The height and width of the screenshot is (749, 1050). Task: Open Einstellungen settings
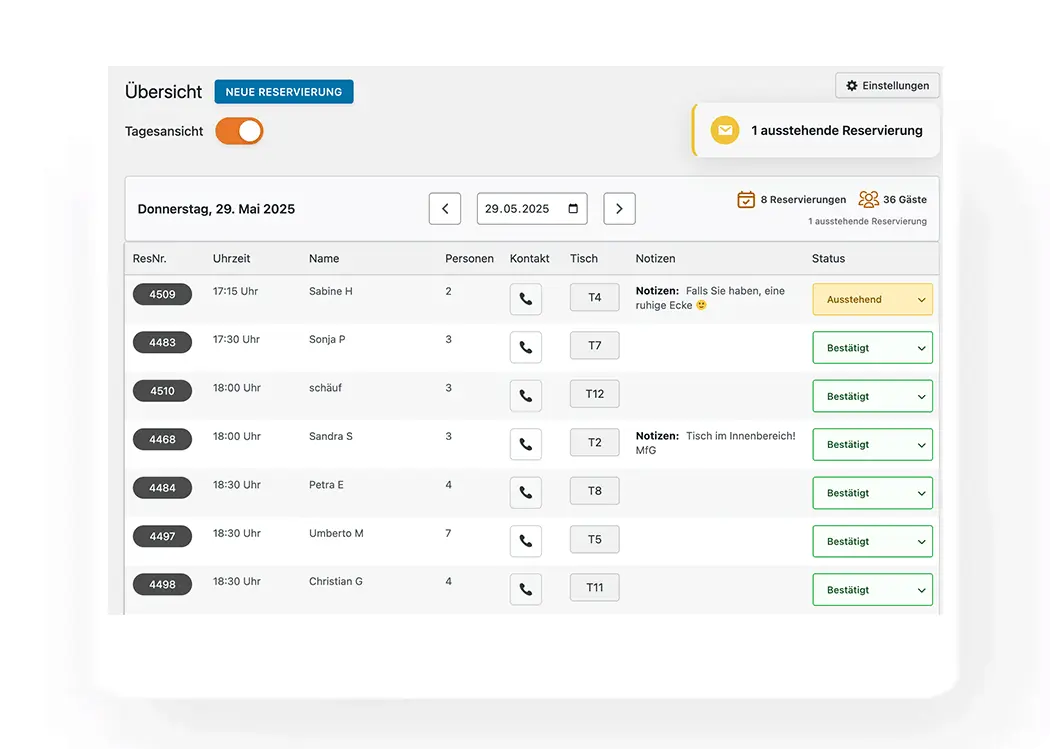pos(887,86)
